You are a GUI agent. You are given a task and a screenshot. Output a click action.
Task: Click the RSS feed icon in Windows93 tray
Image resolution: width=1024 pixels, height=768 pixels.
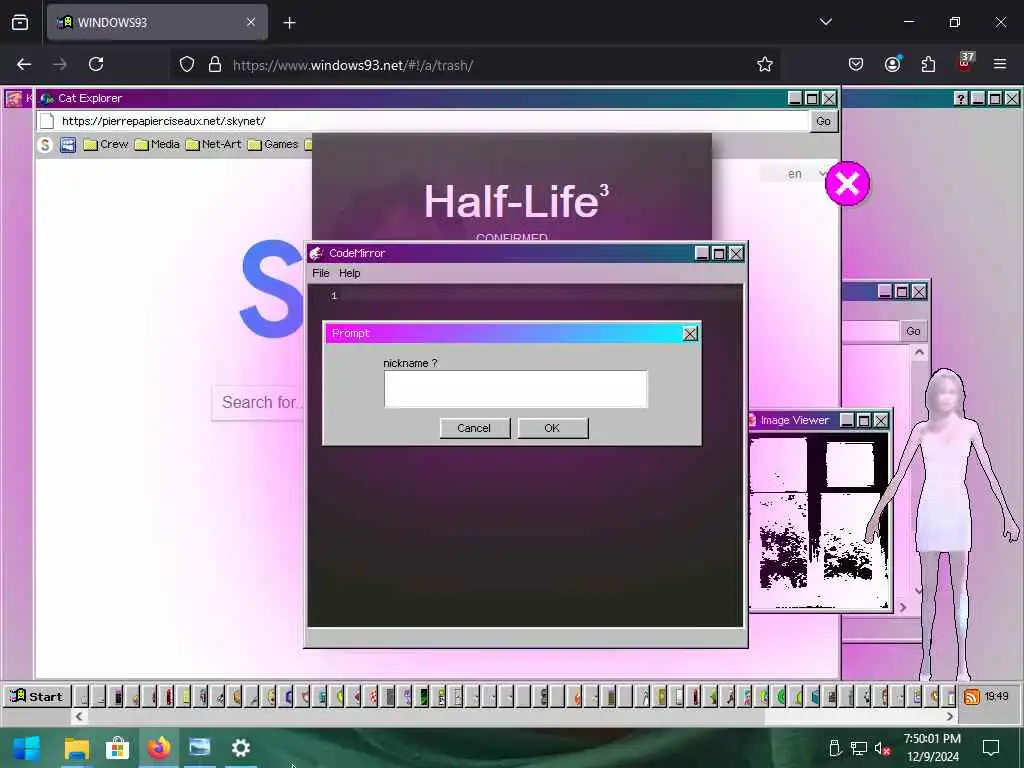971,697
